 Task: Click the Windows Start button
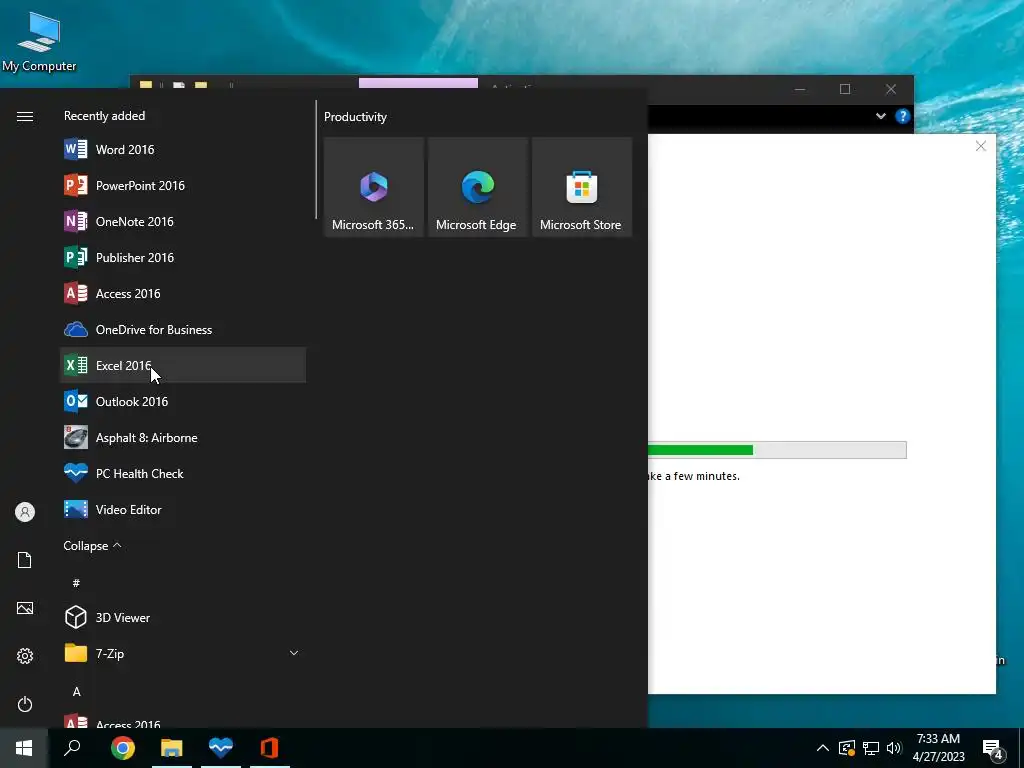coord(24,748)
